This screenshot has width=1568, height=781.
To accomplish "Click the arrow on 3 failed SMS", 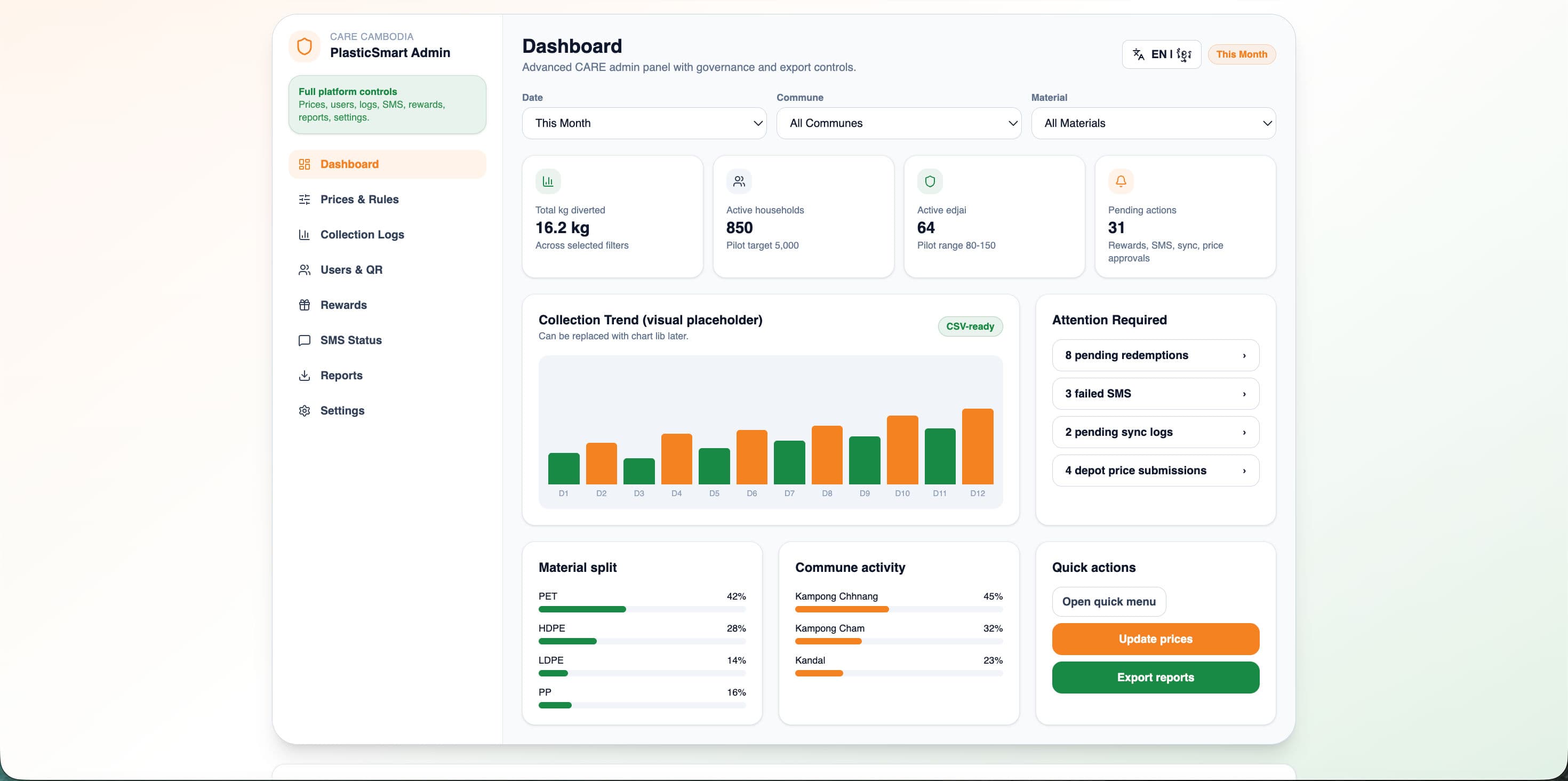I will [1244, 394].
